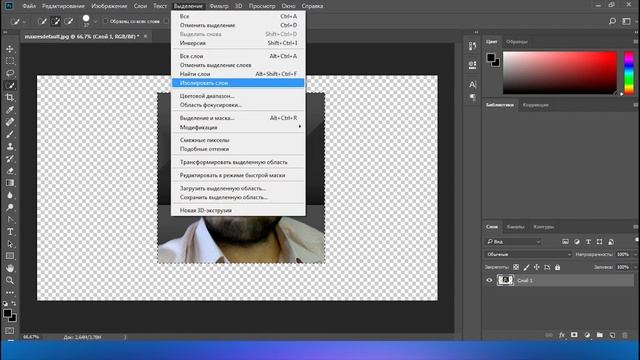The width and height of the screenshot is (640, 360).
Task: Open the 'Файл' menu
Action: point(29,6)
